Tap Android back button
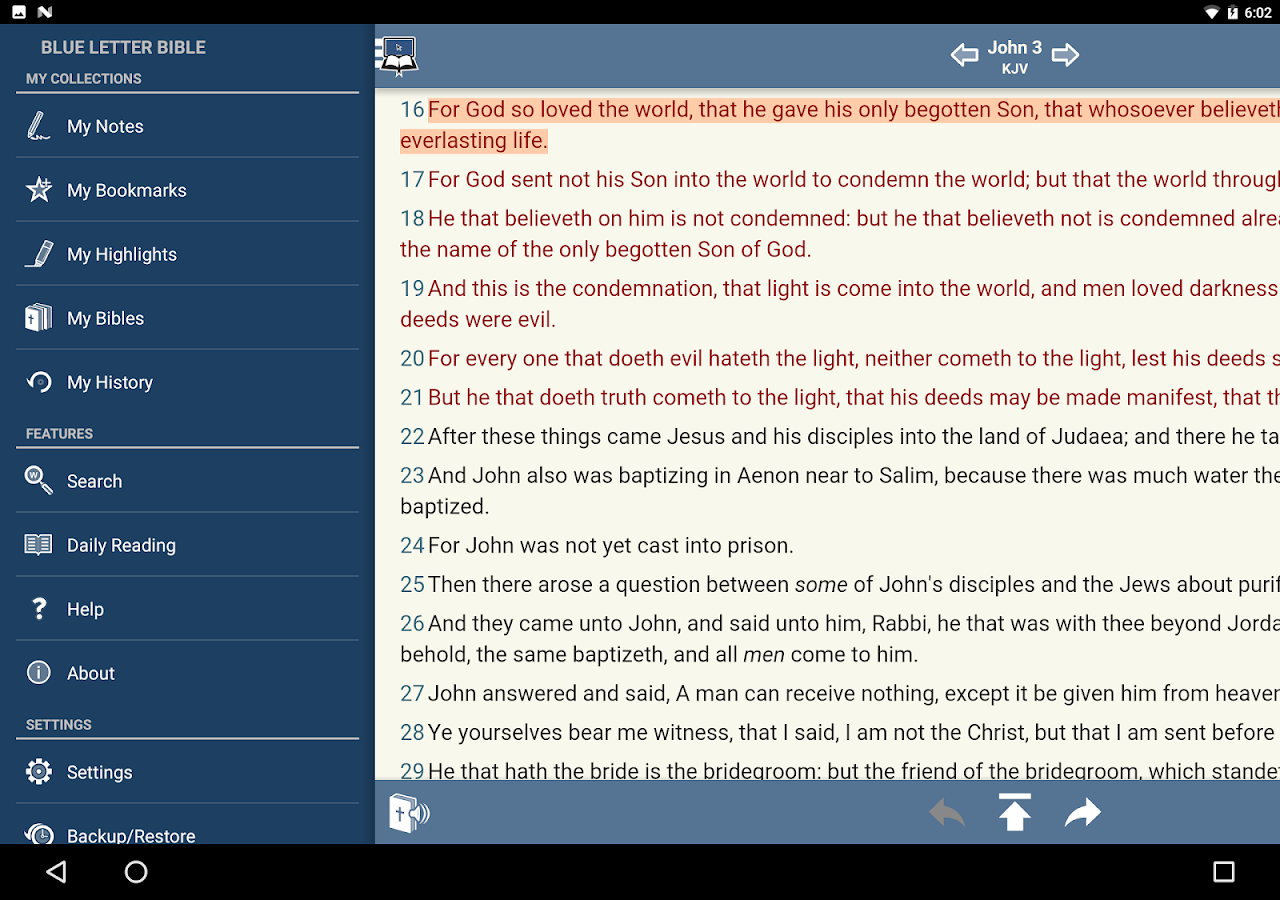The height and width of the screenshot is (900, 1280). coord(57,872)
